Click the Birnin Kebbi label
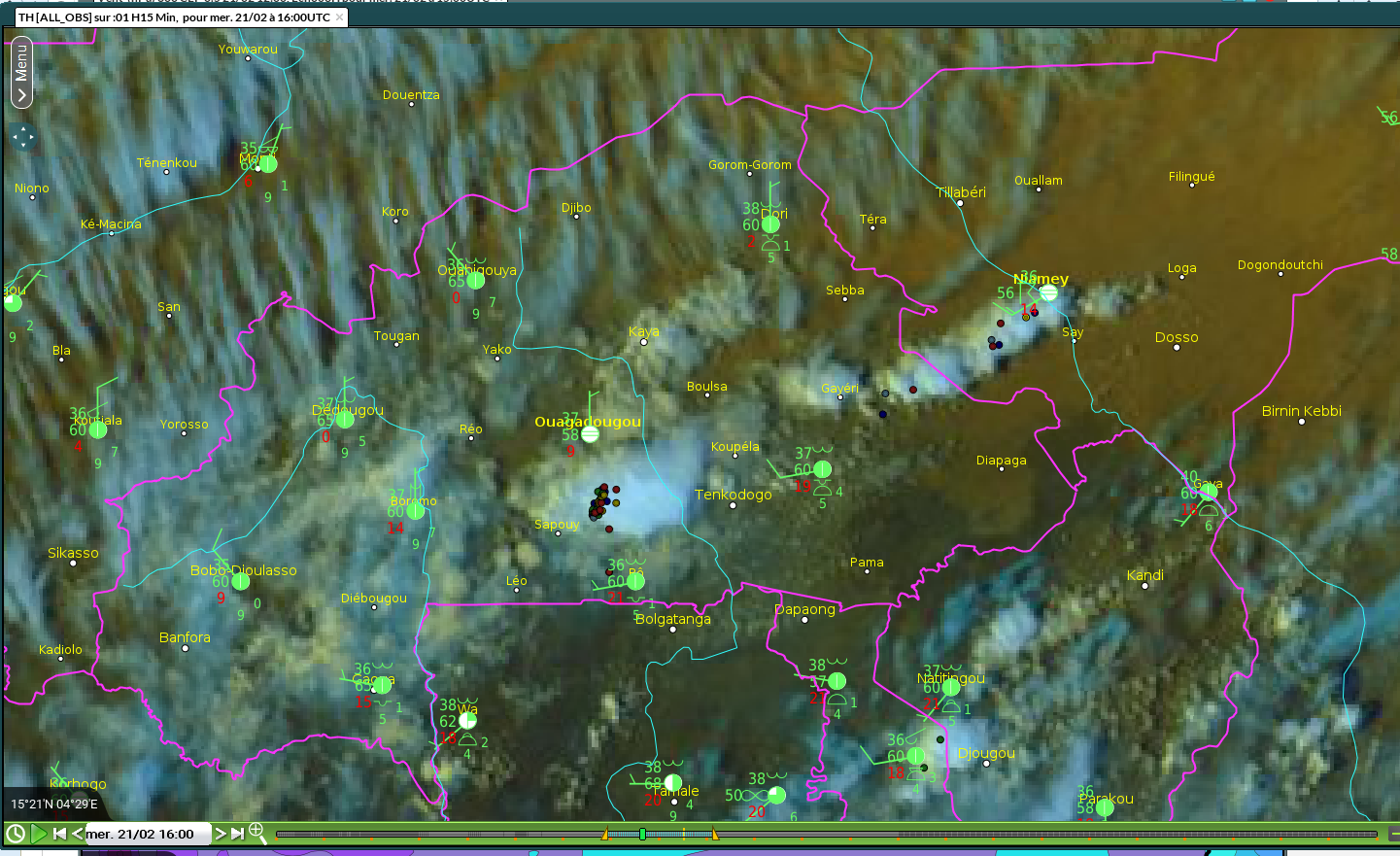 pyautogui.click(x=1302, y=411)
